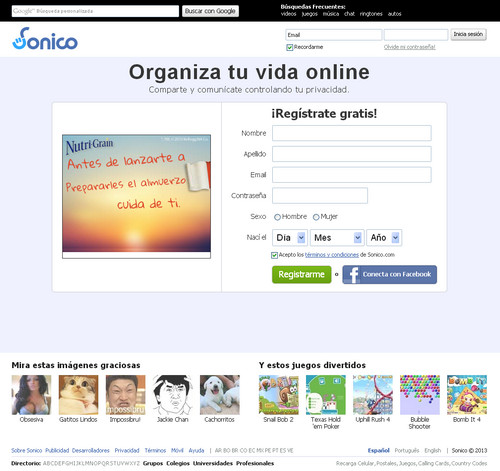Select the Mujer radio button
The height and width of the screenshot is (471, 500).
316,217
